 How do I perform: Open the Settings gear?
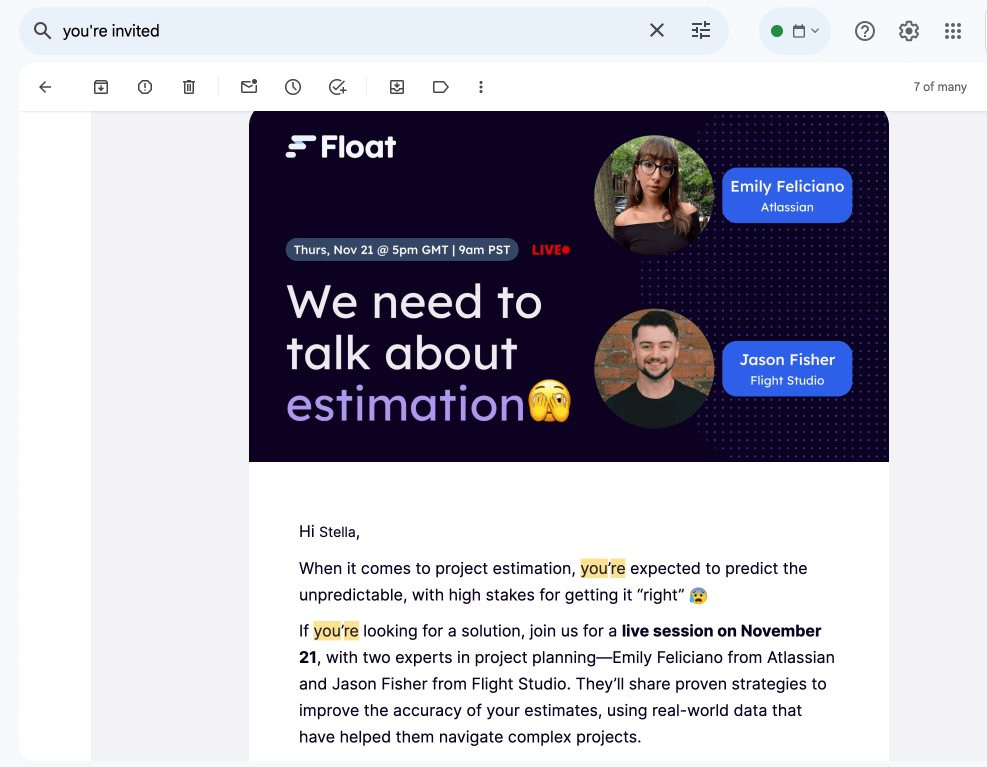click(908, 31)
